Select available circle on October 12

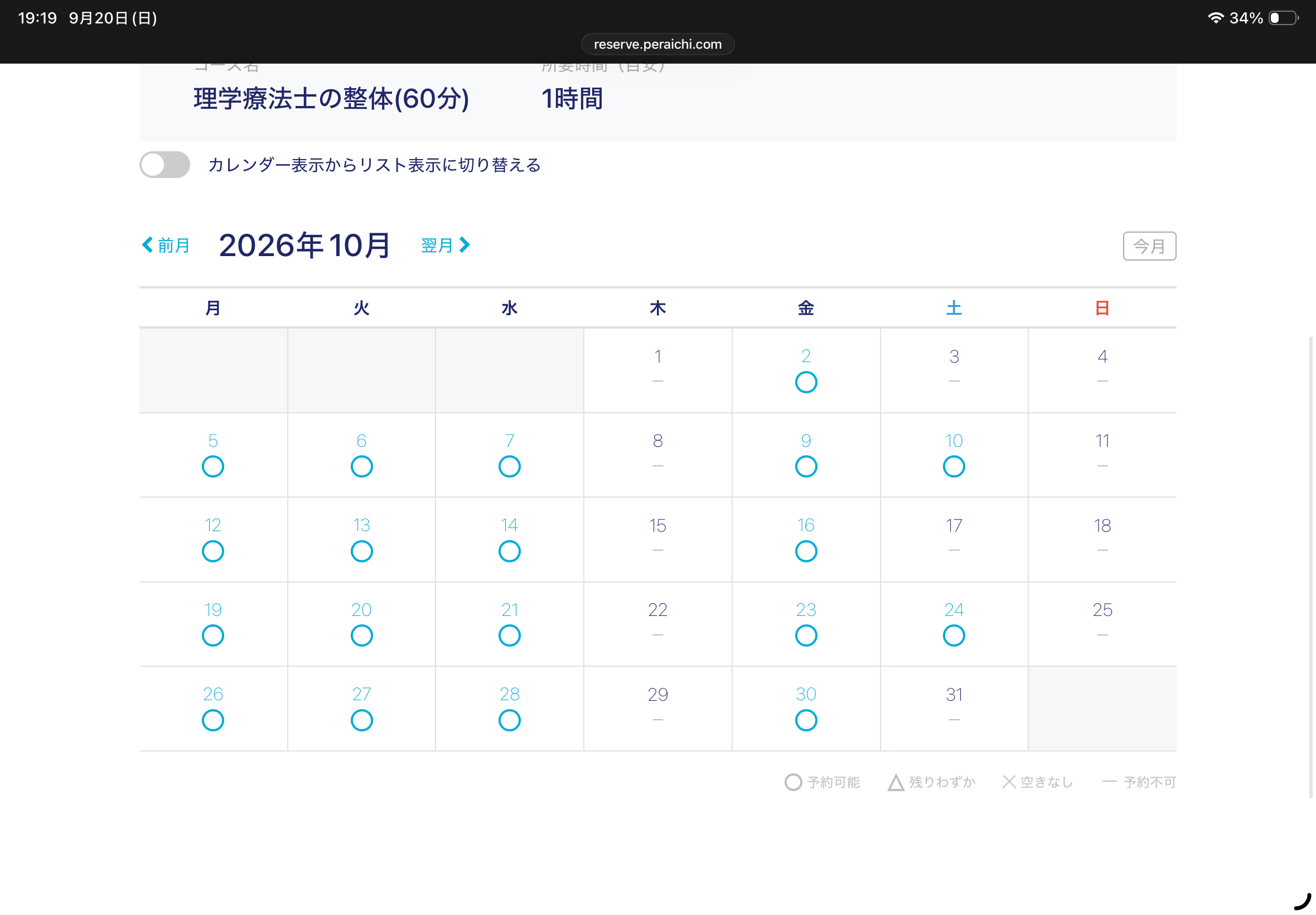[212, 552]
